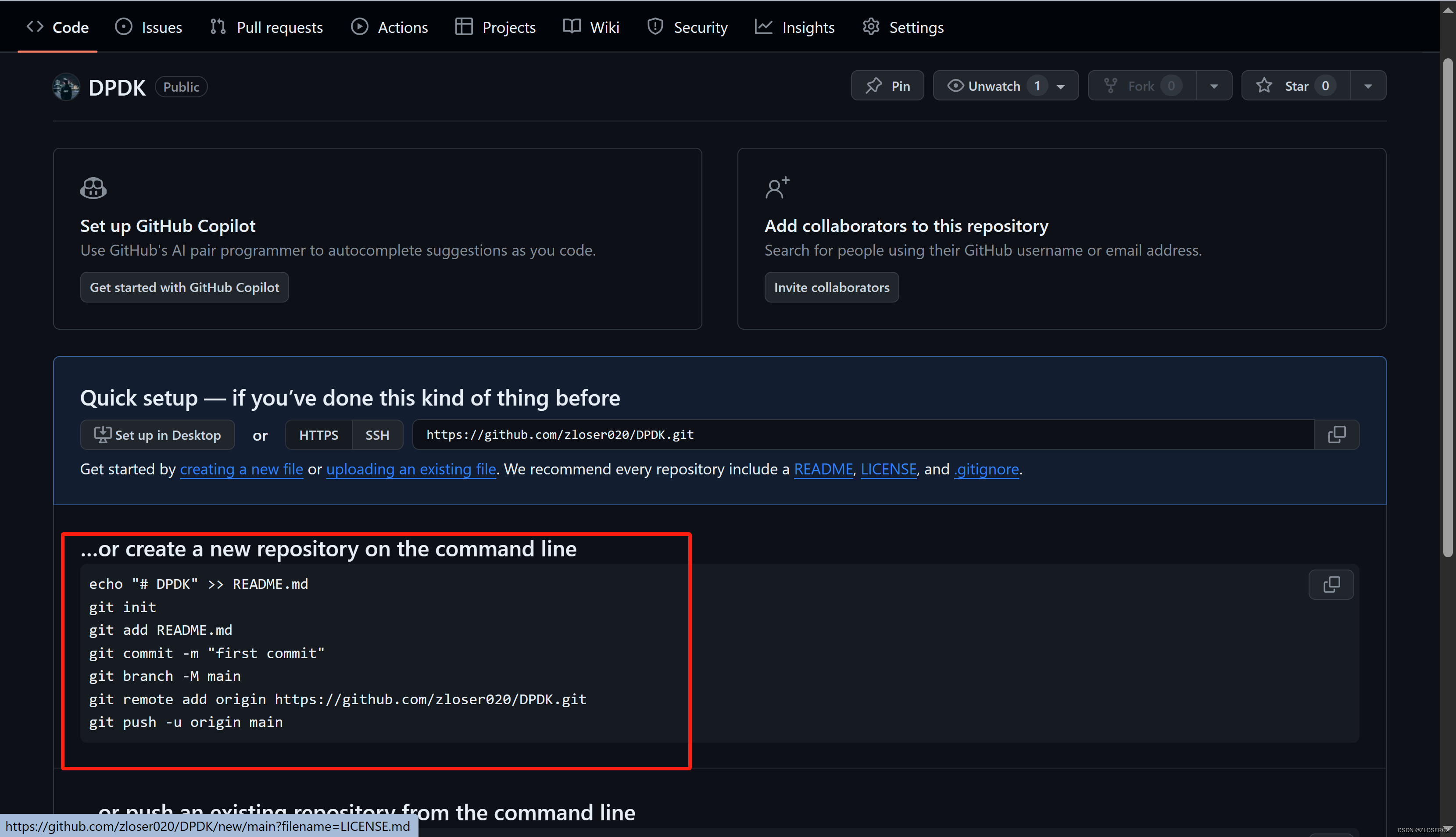Open the DPDK repository name link
1456x837 pixels.
click(x=117, y=87)
